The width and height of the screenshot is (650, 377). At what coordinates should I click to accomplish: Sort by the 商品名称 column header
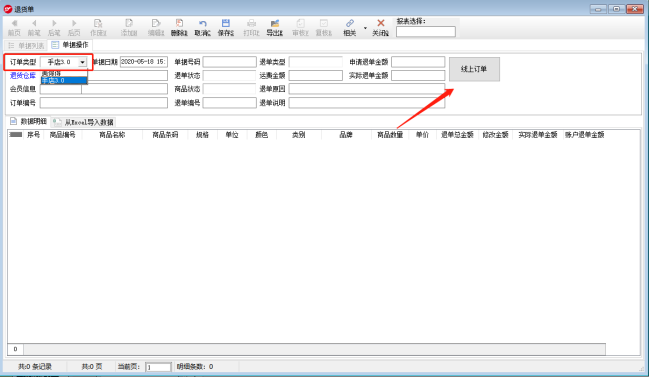pyautogui.click(x=112, y=135)
